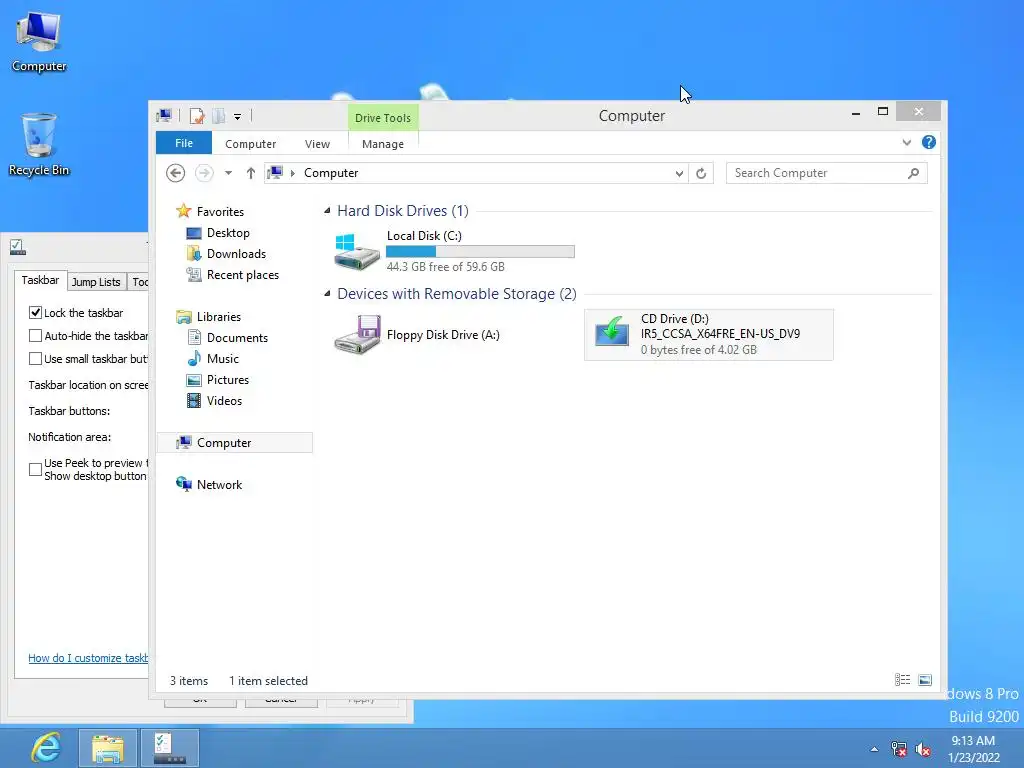Open the Computer desktop icon

(x=39, y=42)
